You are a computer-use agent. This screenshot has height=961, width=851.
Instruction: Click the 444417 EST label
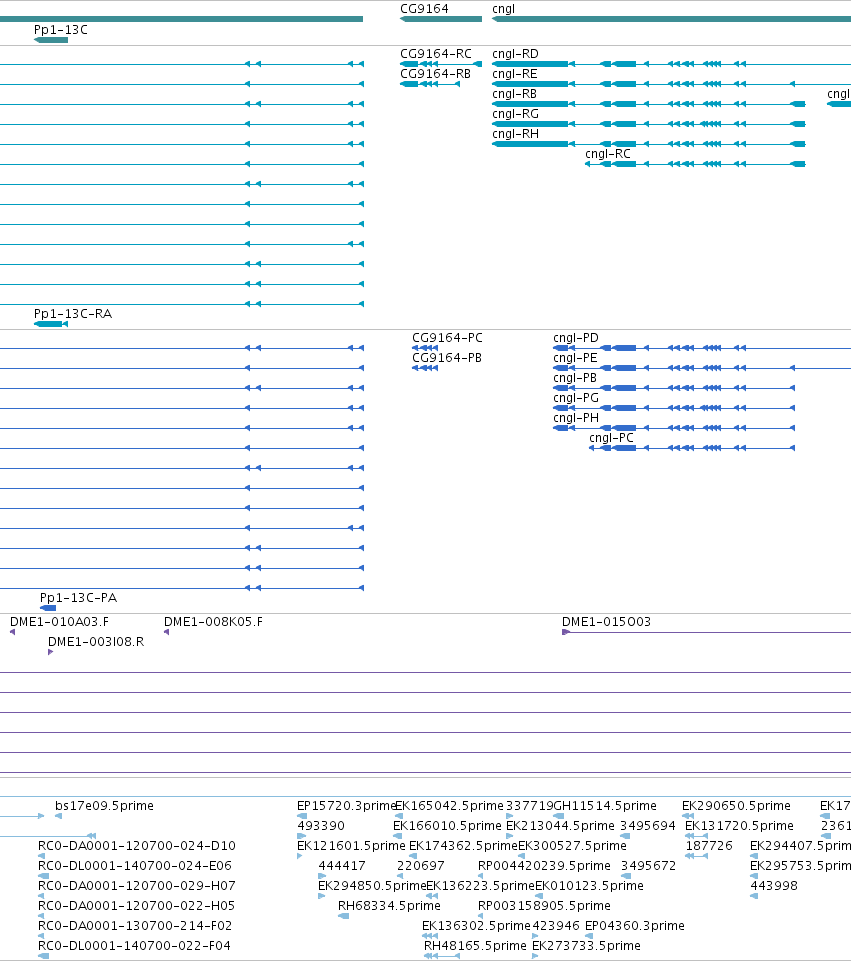click(x=342, y=865)
